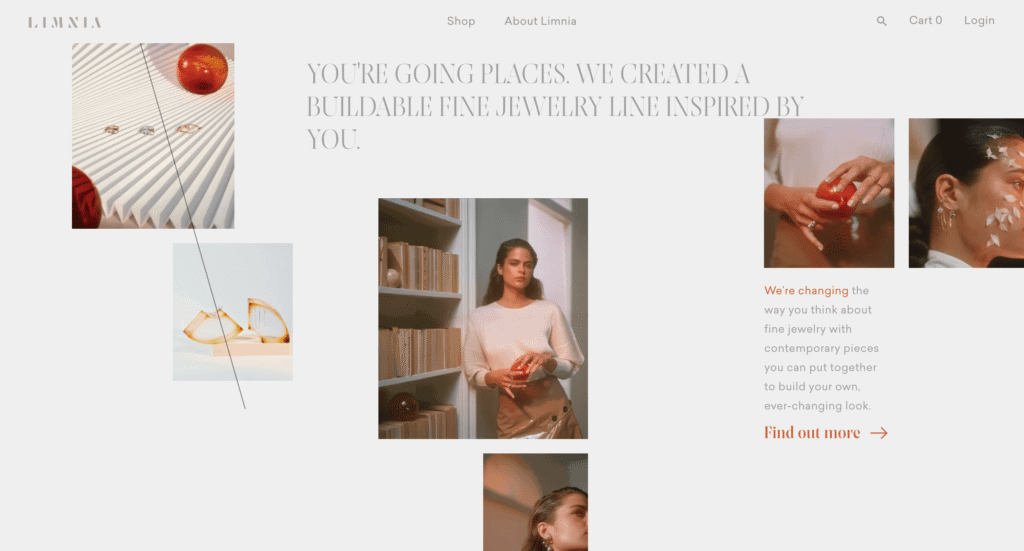Image resolution: width=1024 pixels, height=551 pixels.
Task: Click the LIMNIA logo
Action: (65, 23)
